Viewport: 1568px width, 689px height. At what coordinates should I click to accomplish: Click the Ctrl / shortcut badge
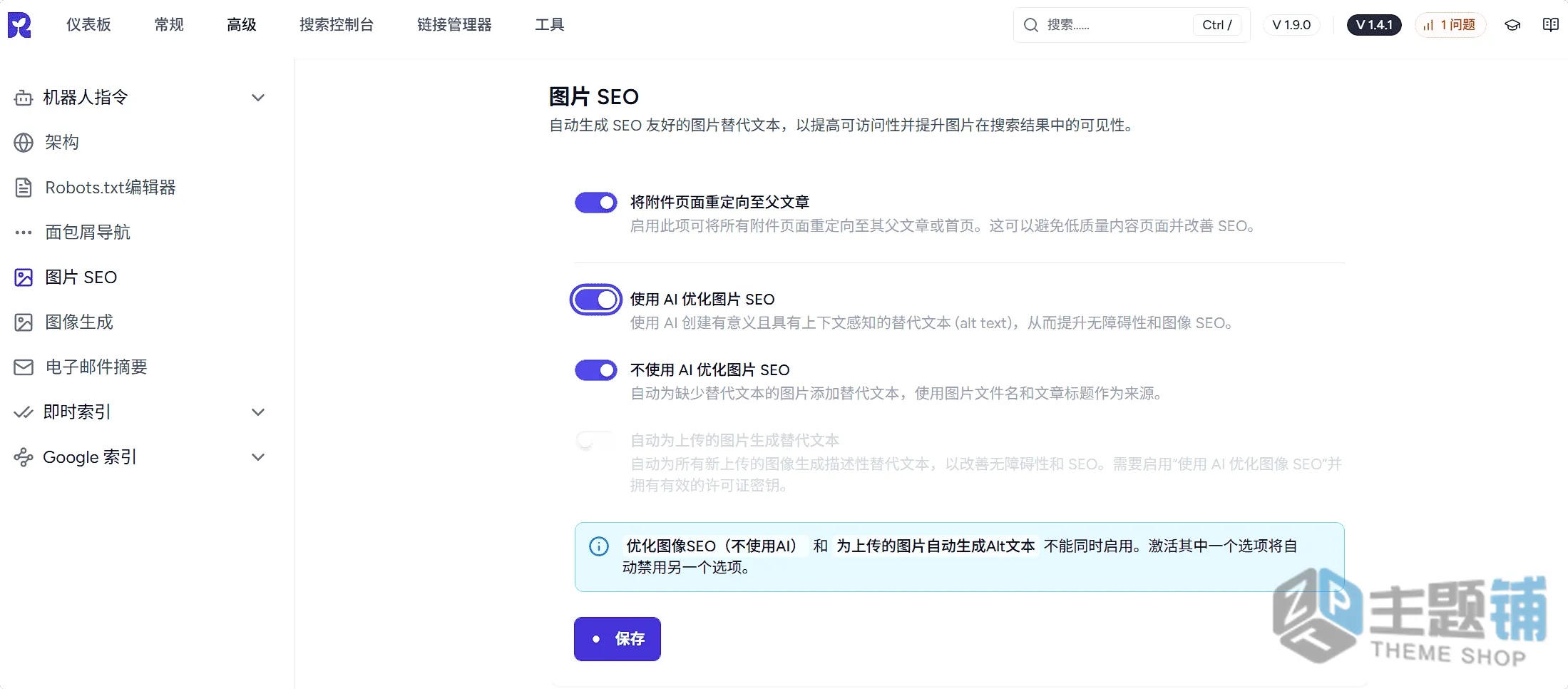click(1217, 25)
